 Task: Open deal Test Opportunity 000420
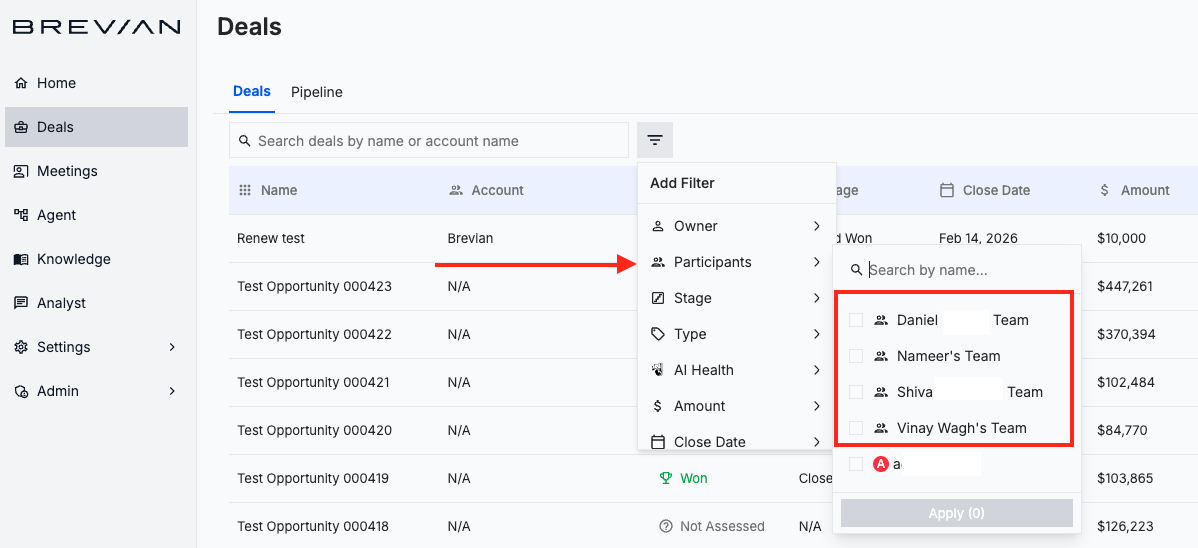click(315, 430)
